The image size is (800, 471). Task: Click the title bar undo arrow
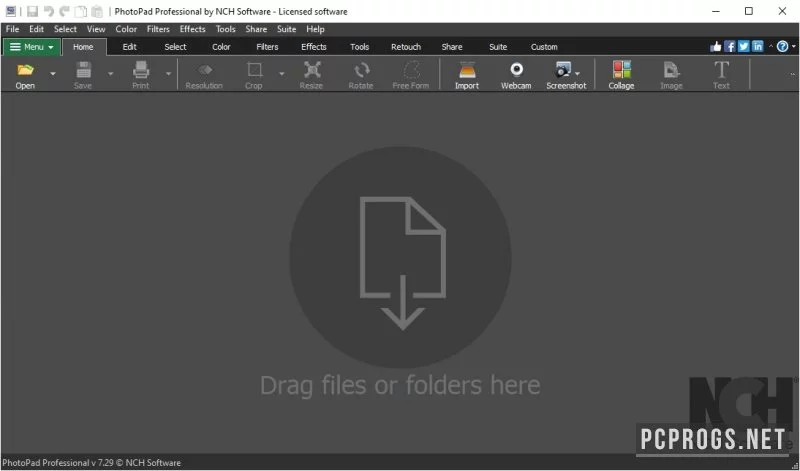[49, 11]
